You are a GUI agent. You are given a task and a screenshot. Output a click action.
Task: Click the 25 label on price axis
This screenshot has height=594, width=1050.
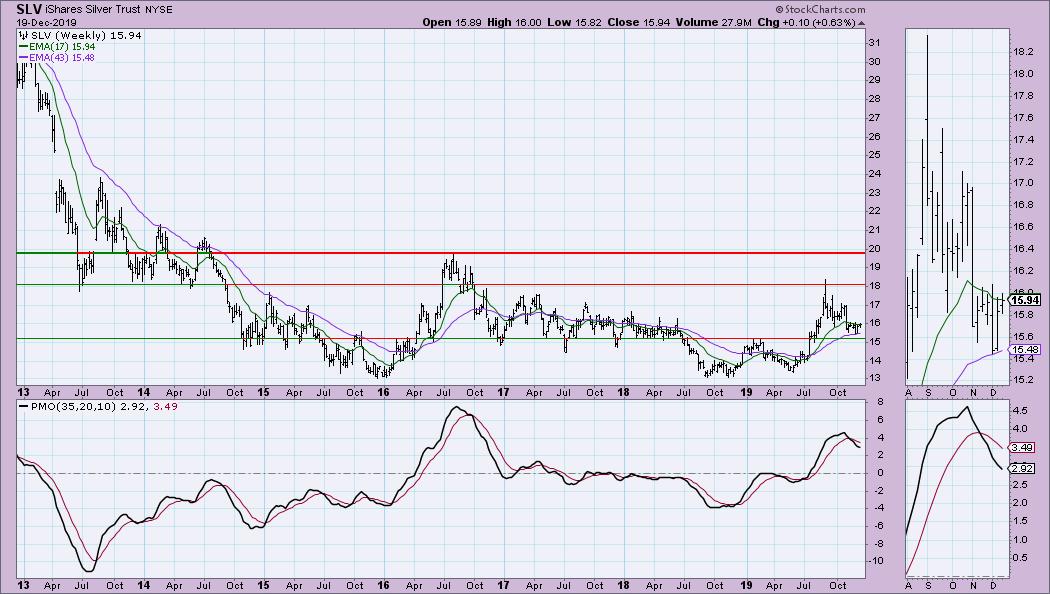[874, 155]
